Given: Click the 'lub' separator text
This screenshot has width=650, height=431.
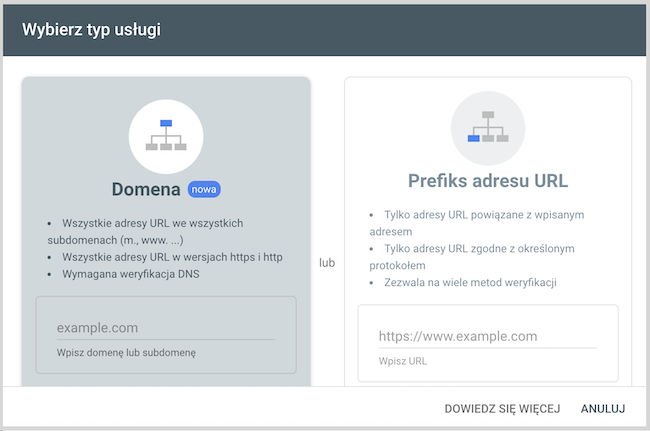Looking at the screenshot, I should [327, 263].
